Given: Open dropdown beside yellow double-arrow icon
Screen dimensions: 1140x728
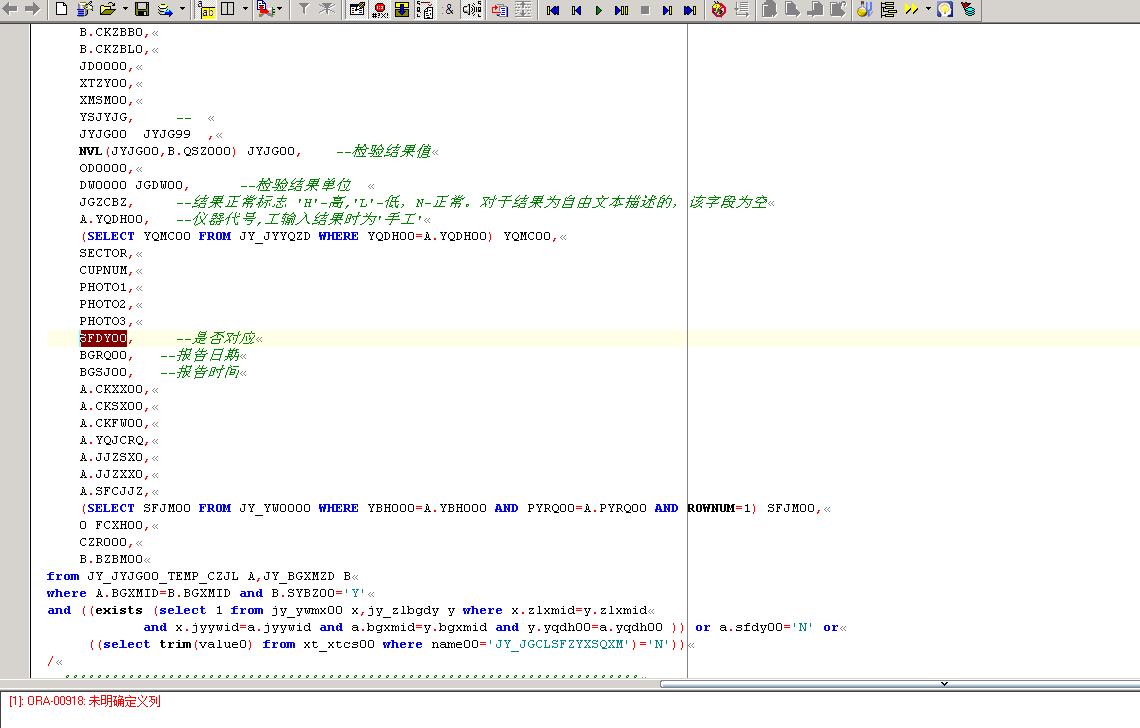Looking at the screenshot, I should [x=928, y=10].
